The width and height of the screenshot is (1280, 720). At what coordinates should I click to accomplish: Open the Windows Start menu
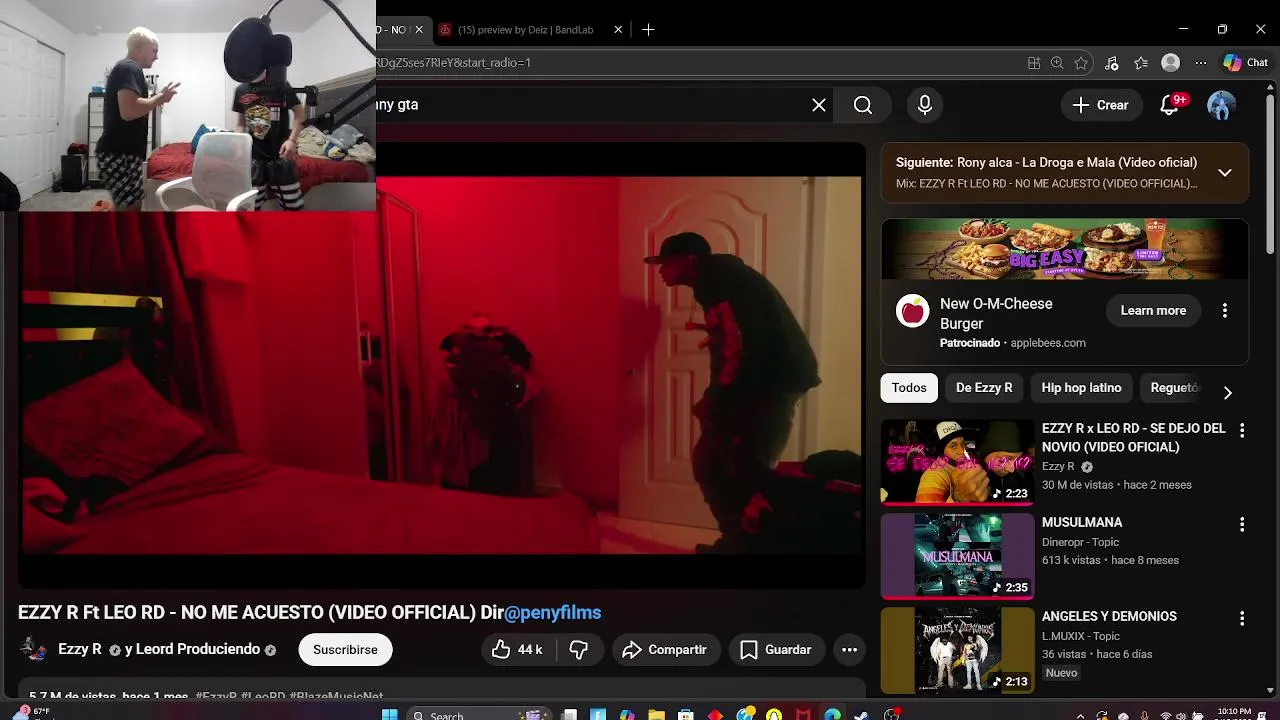(x=390, y=714)
